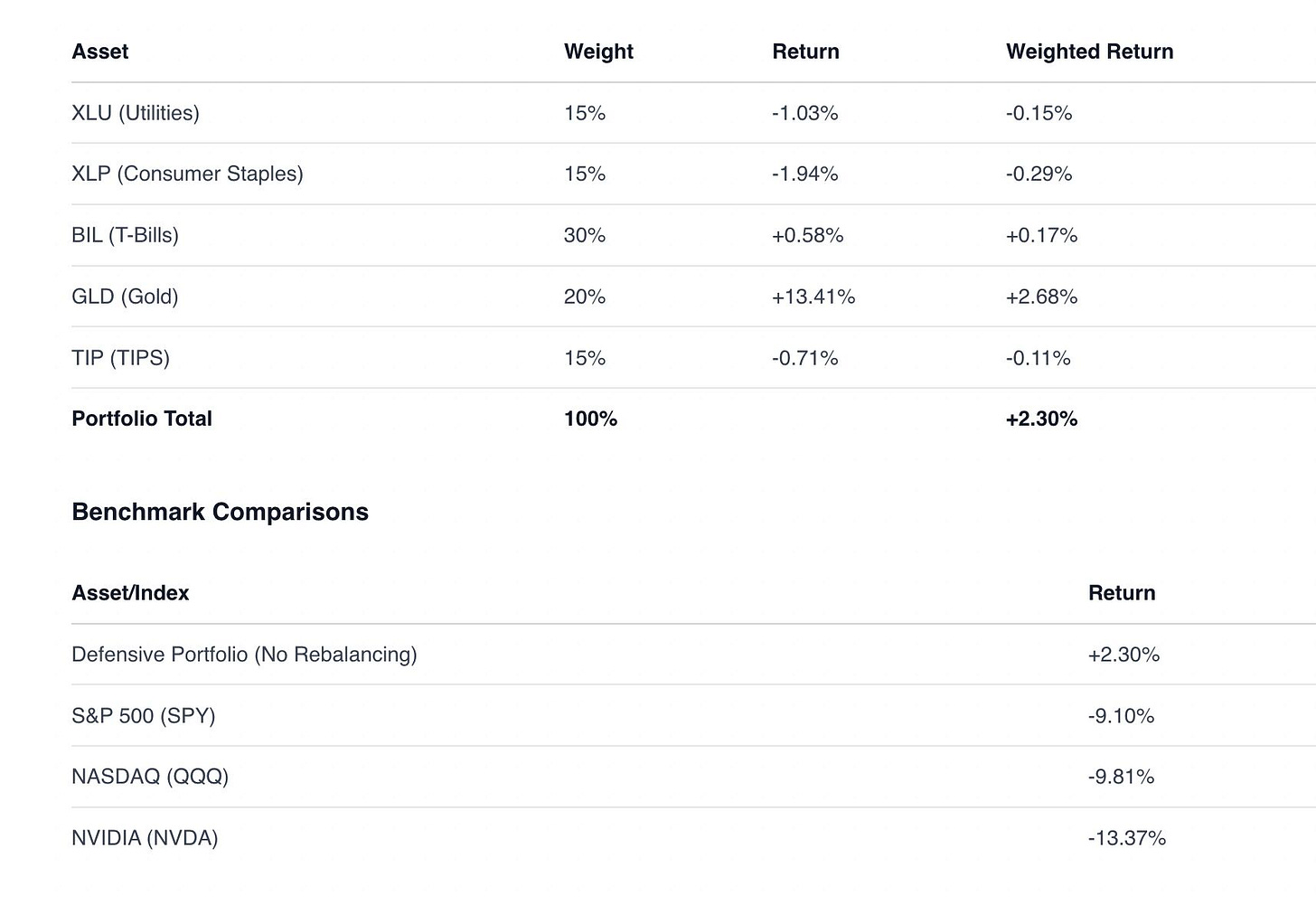Viewport: 1316px width, 905px height.
Task: Click NVIDIA's -13.37% return value
Action: tap(1126, 838)
